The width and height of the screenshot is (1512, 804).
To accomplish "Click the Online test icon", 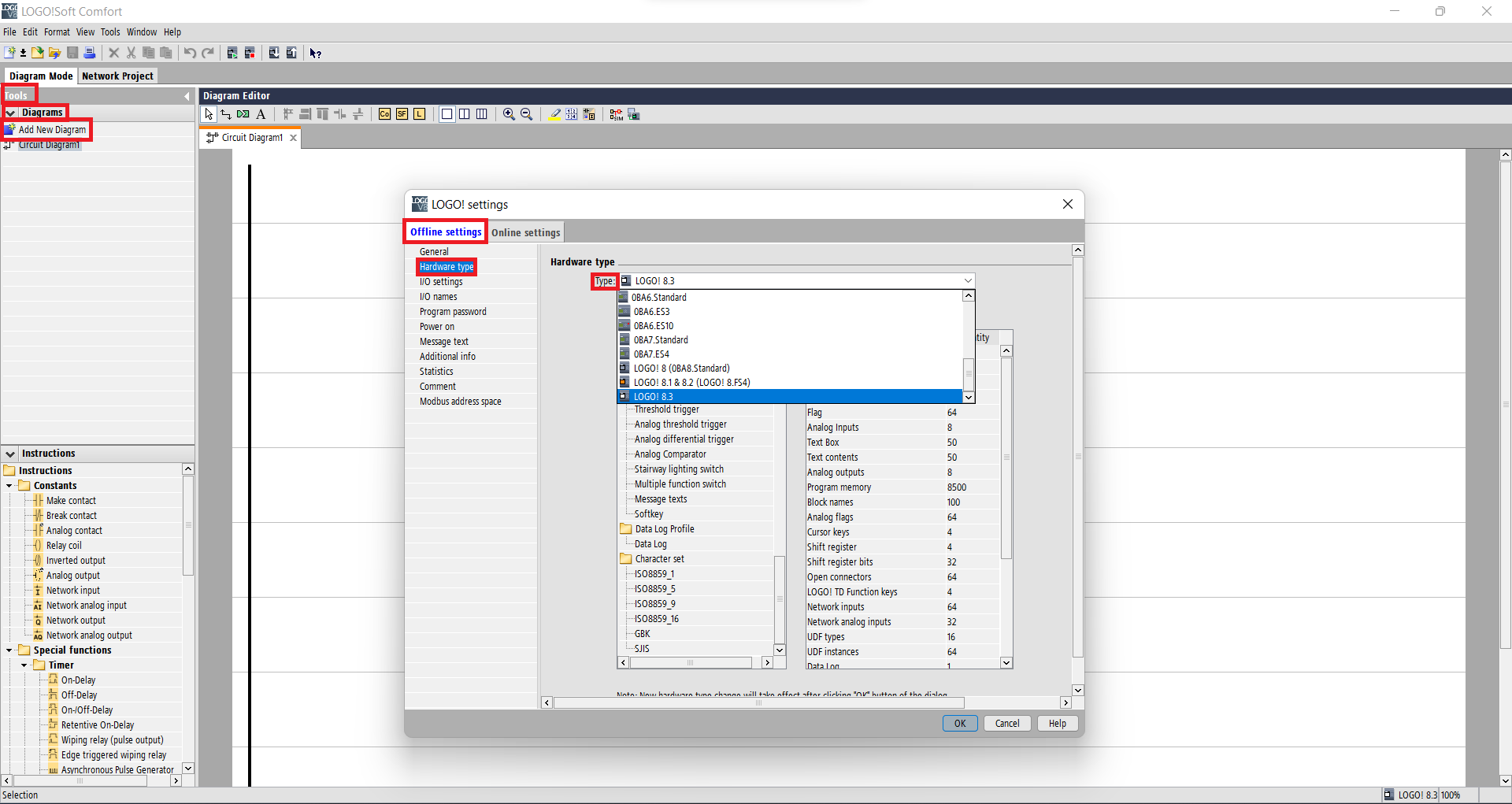I will [x=633, y=114].
